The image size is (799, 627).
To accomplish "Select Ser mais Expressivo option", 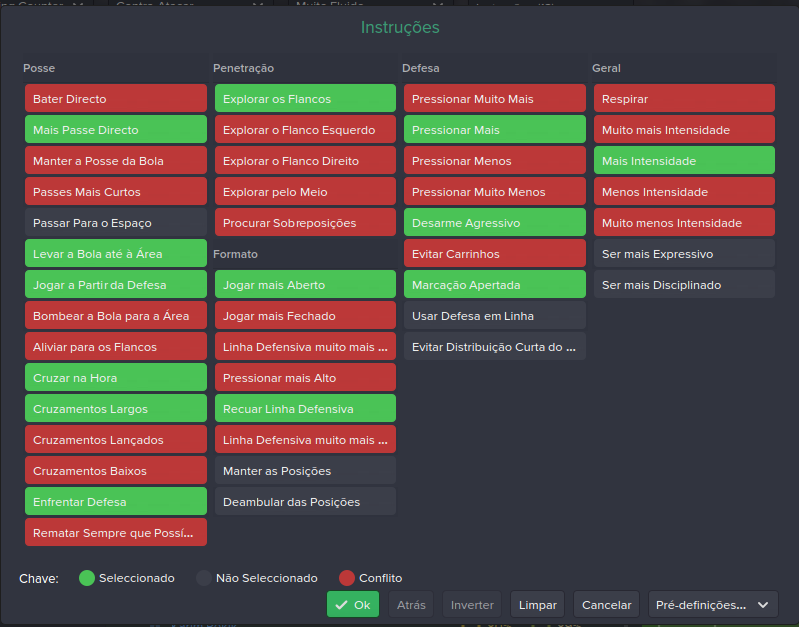I will point(684,254).
